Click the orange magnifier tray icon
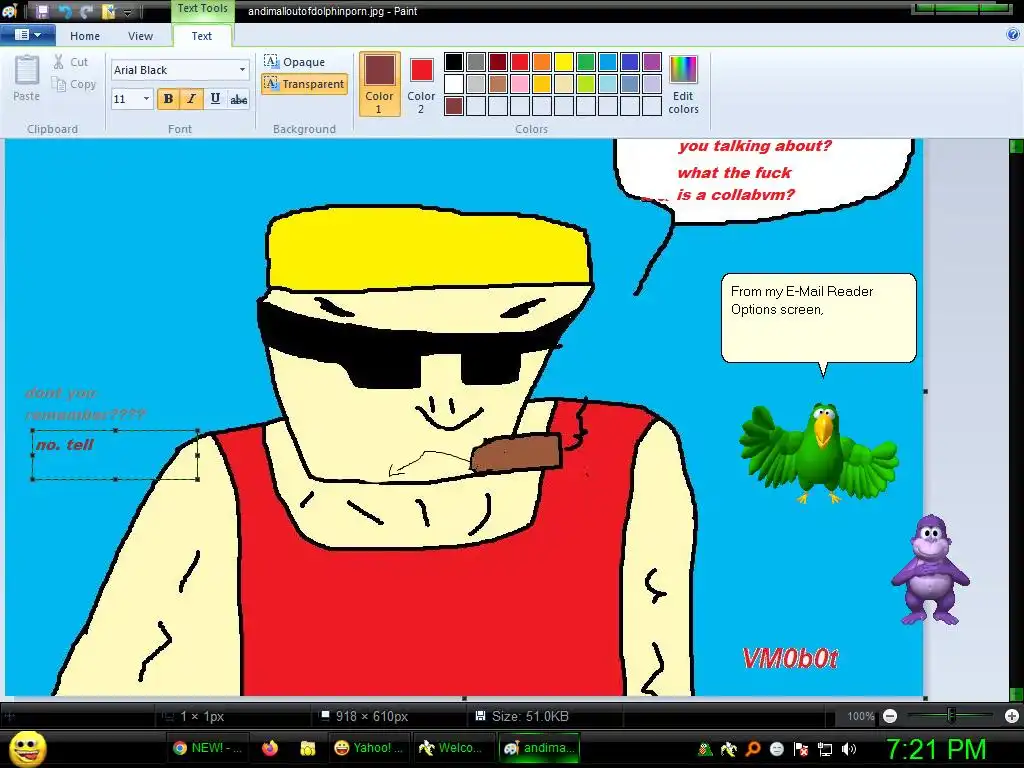 [752, 749]
